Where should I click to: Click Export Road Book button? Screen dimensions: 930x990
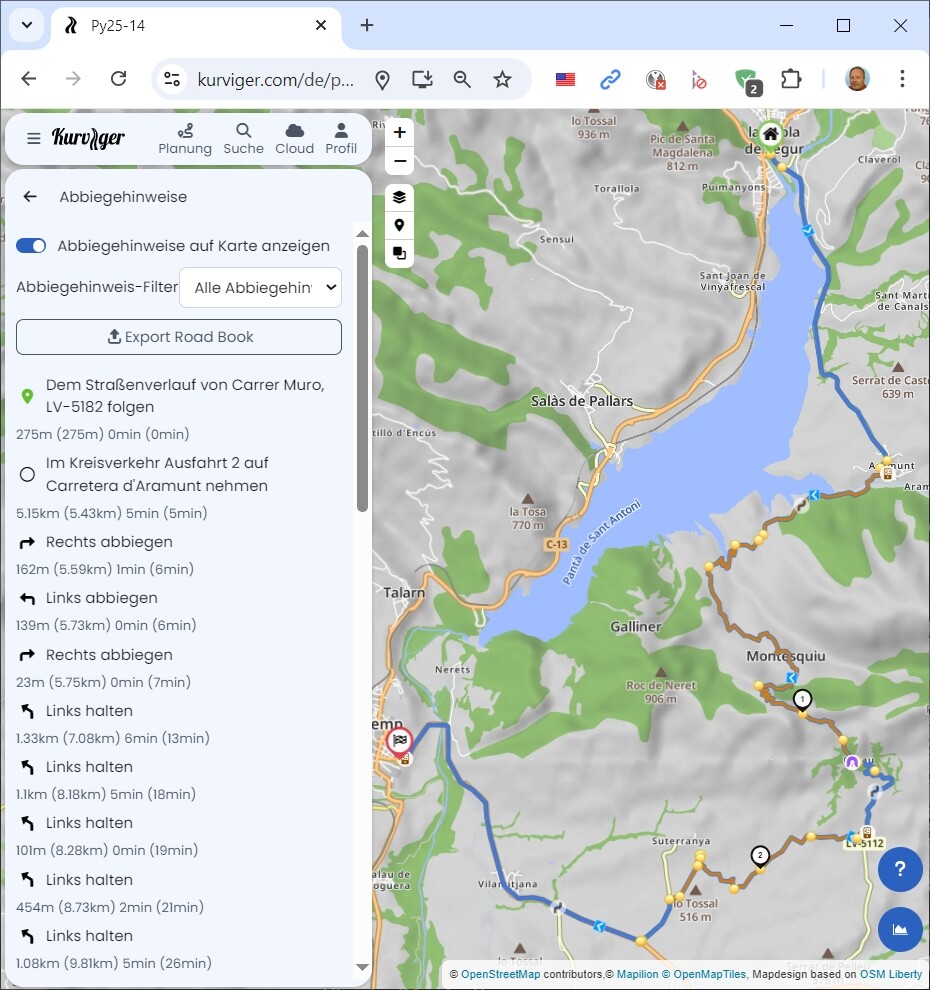coord(179,337)
